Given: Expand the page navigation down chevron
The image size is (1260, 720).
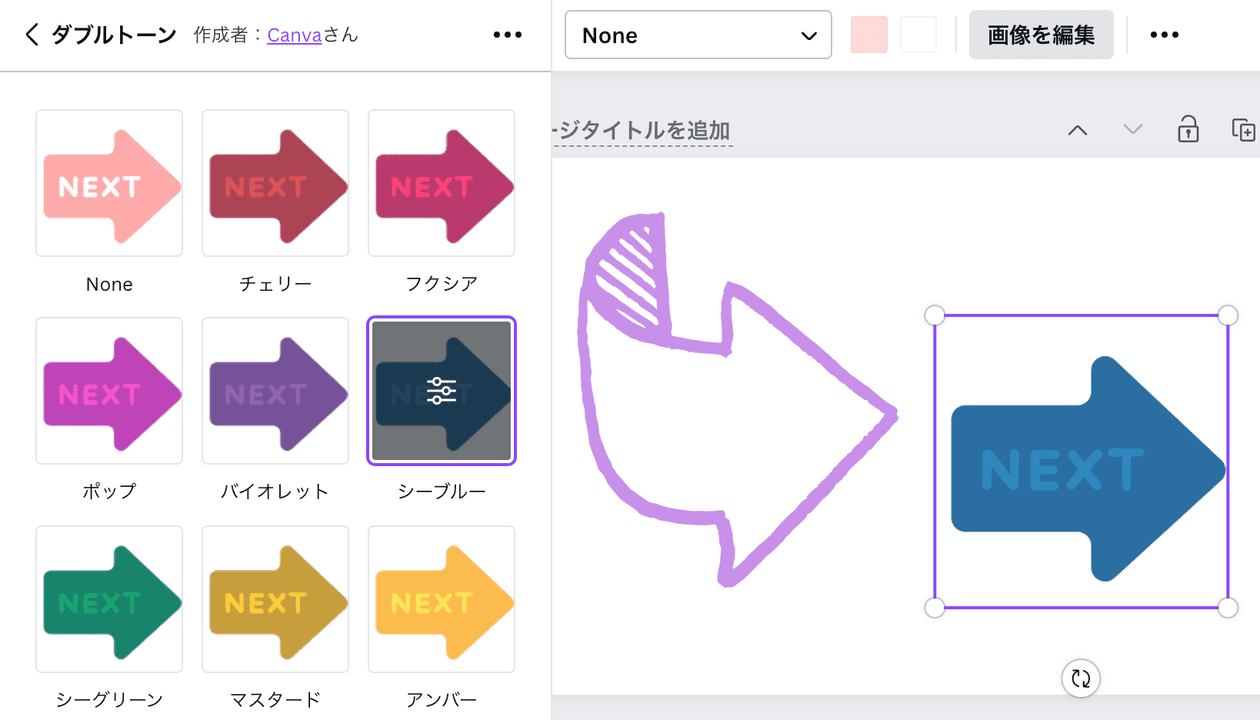Looking at the screenshot, I should [1132, 129].
